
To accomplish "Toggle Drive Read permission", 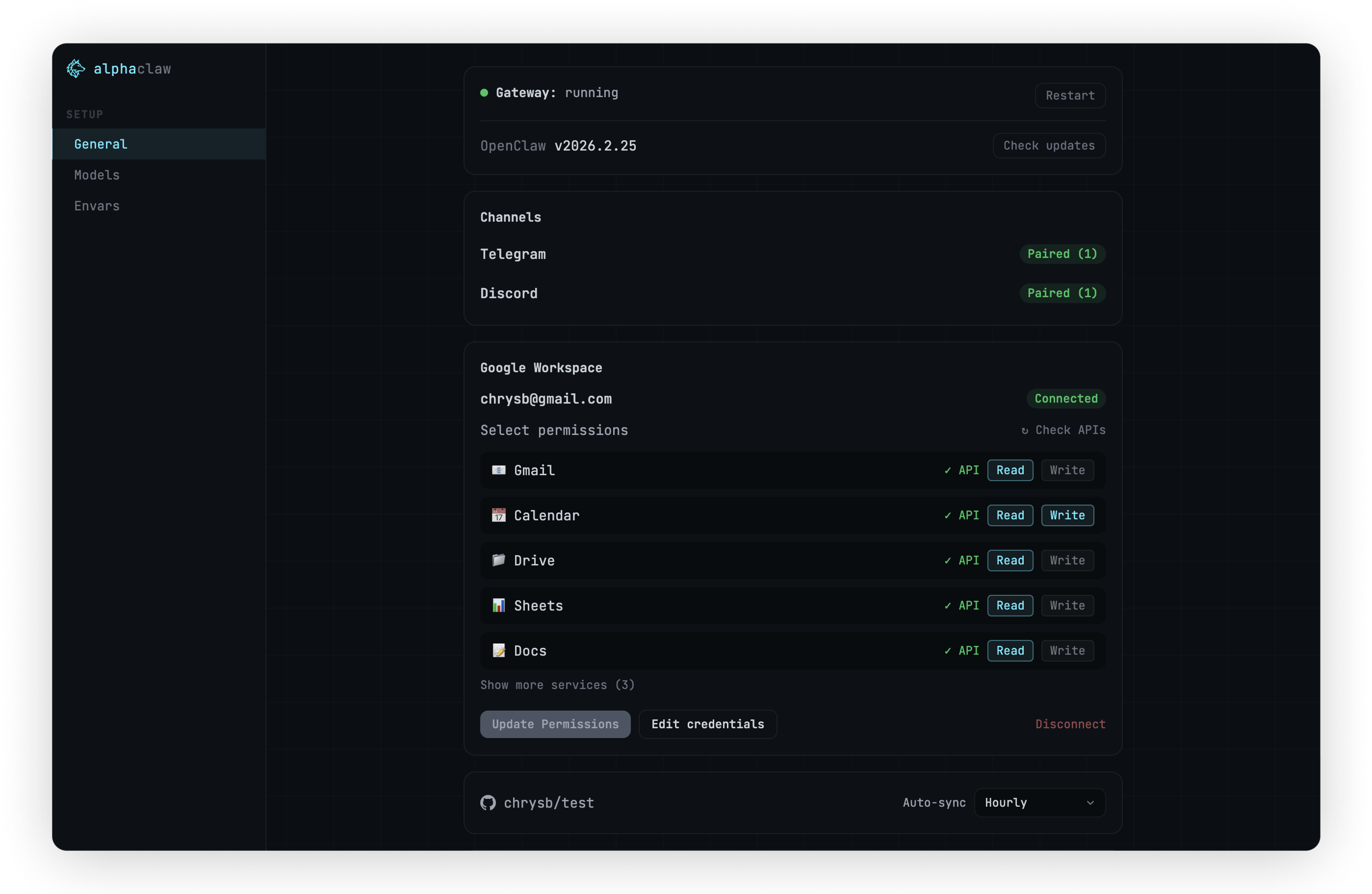I will pos(1010,560).
